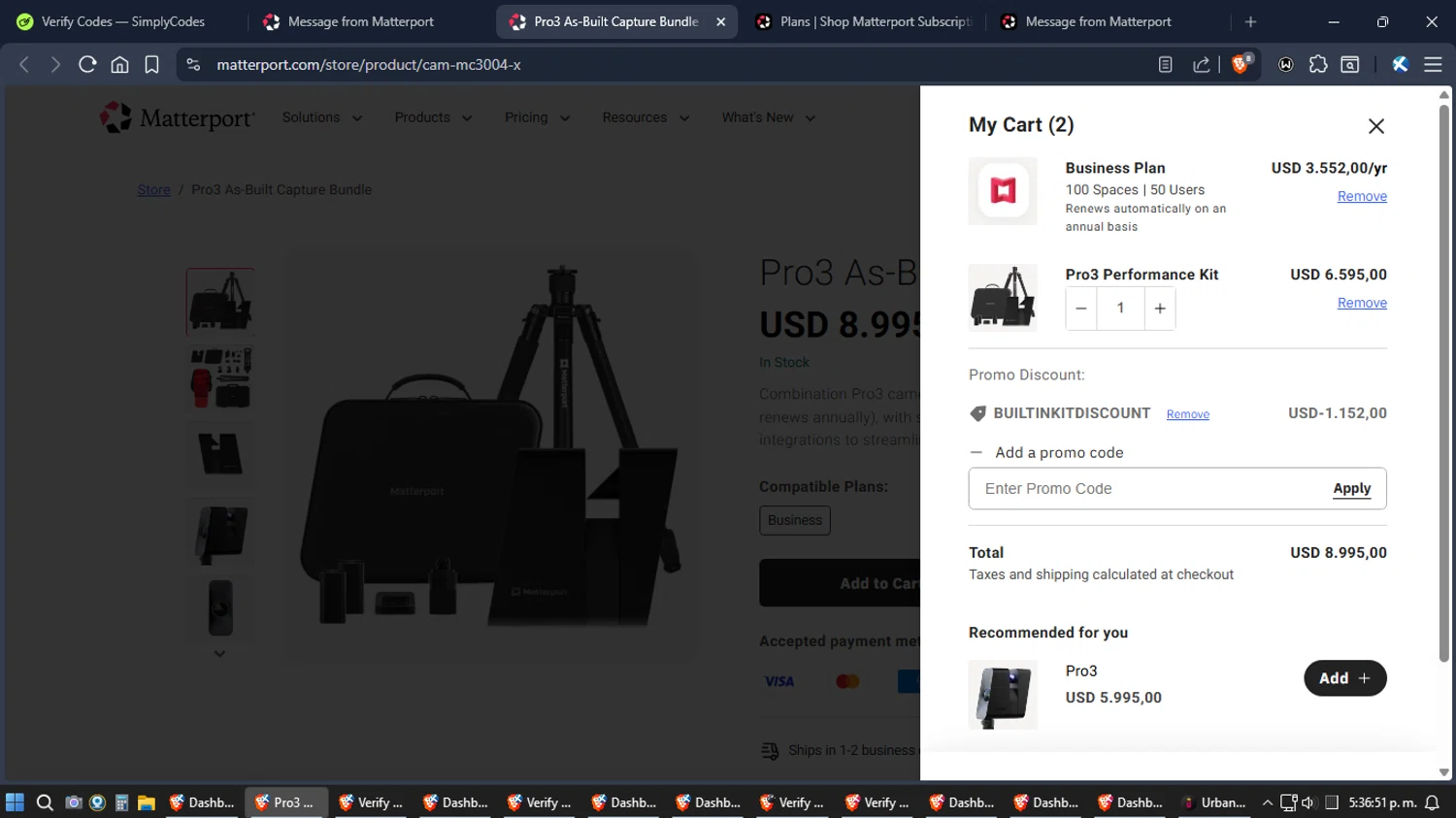Open the extensions puzzle icon
The image size is (1456, 818).
pos(1318,64)
